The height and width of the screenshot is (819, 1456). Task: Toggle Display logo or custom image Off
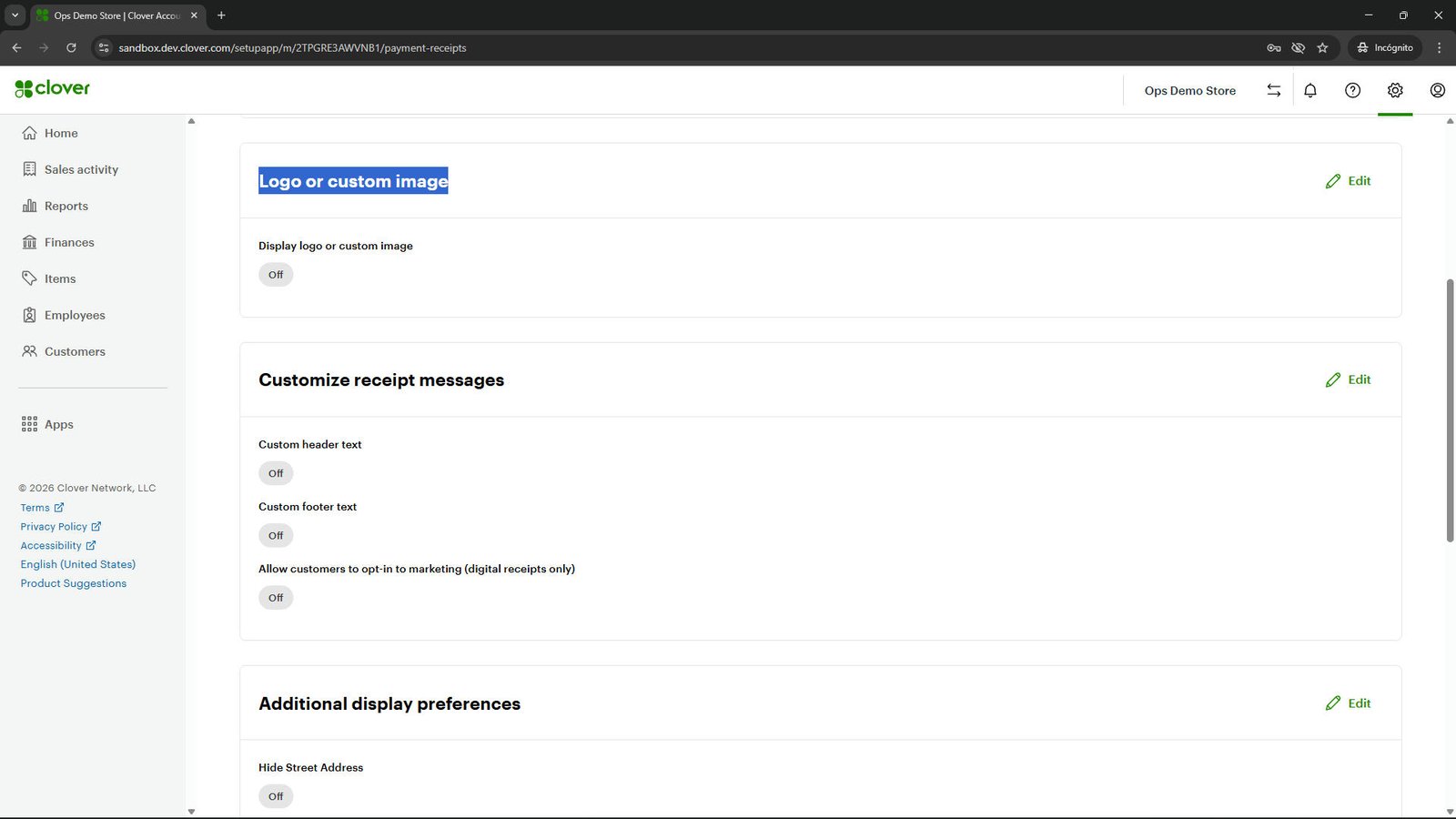tap(276, 275)
